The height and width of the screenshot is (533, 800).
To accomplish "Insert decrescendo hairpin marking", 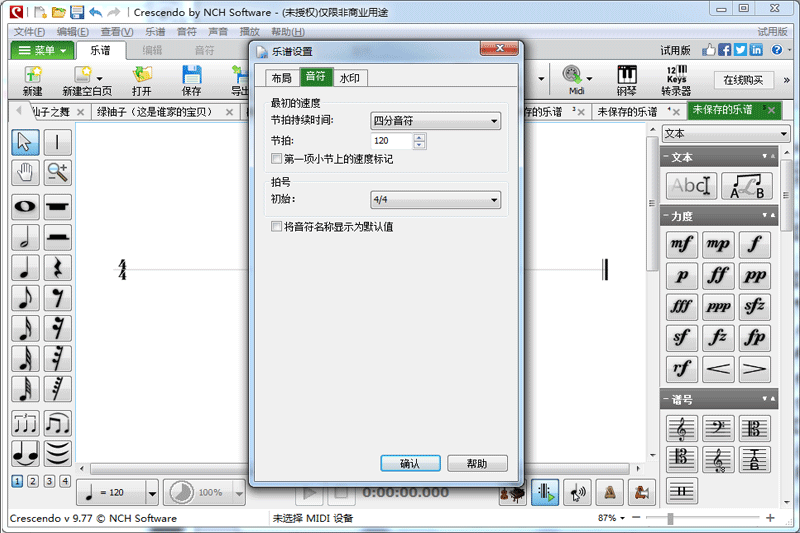I will click(x=755, y=369).
